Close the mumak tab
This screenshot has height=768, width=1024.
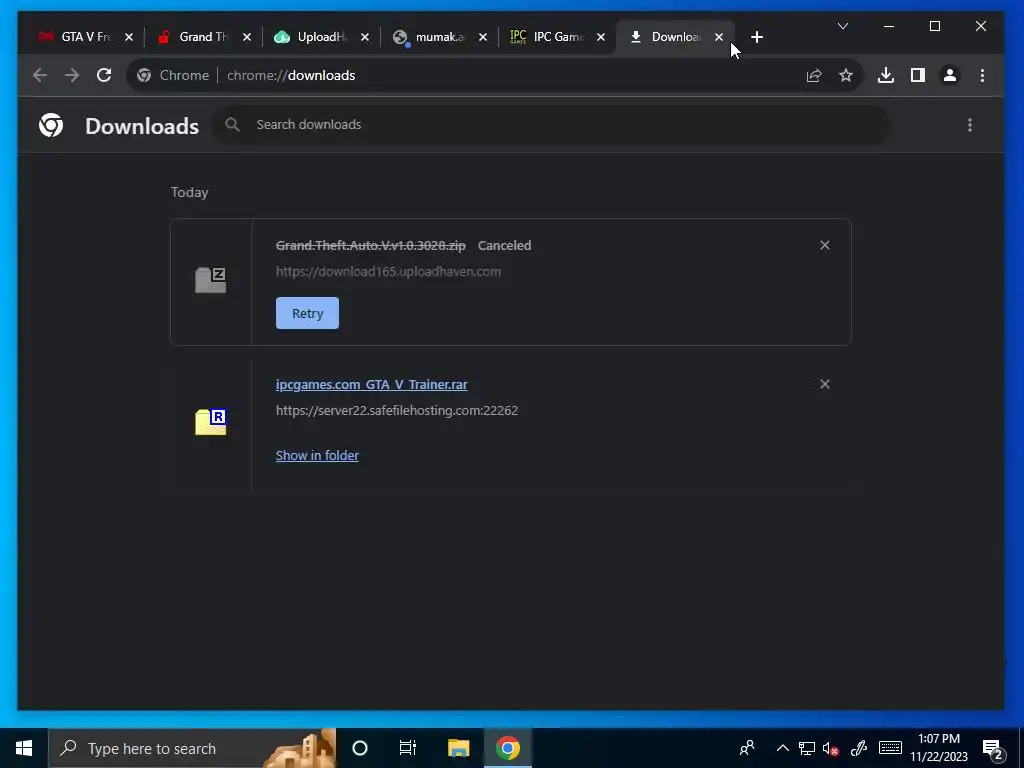483,37
